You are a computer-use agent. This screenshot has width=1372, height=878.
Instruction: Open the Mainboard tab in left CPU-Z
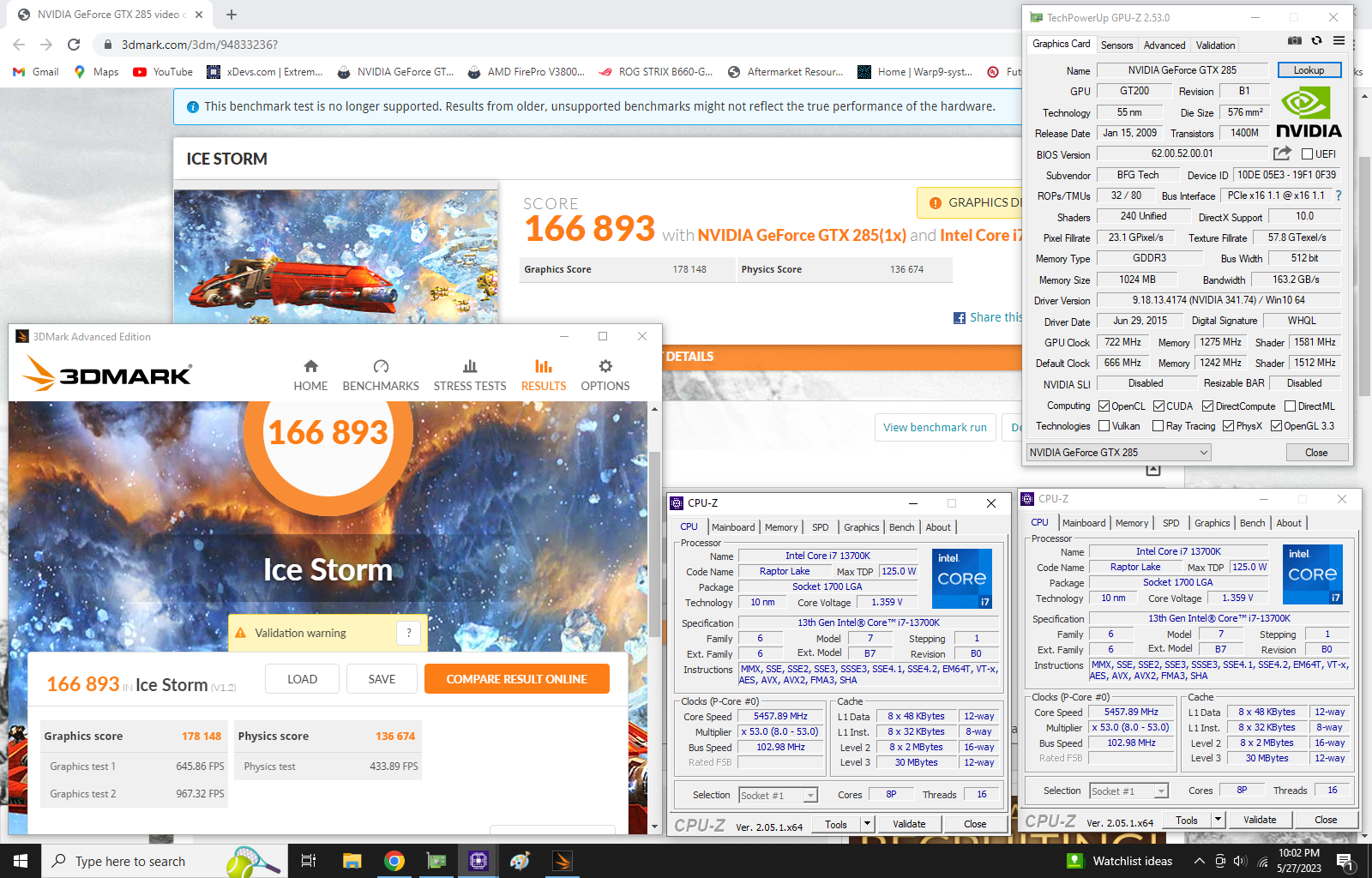(733, 527)
